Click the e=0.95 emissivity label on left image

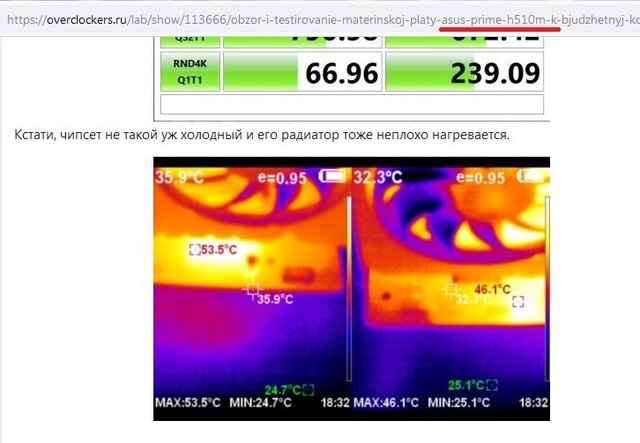[282, 178]
